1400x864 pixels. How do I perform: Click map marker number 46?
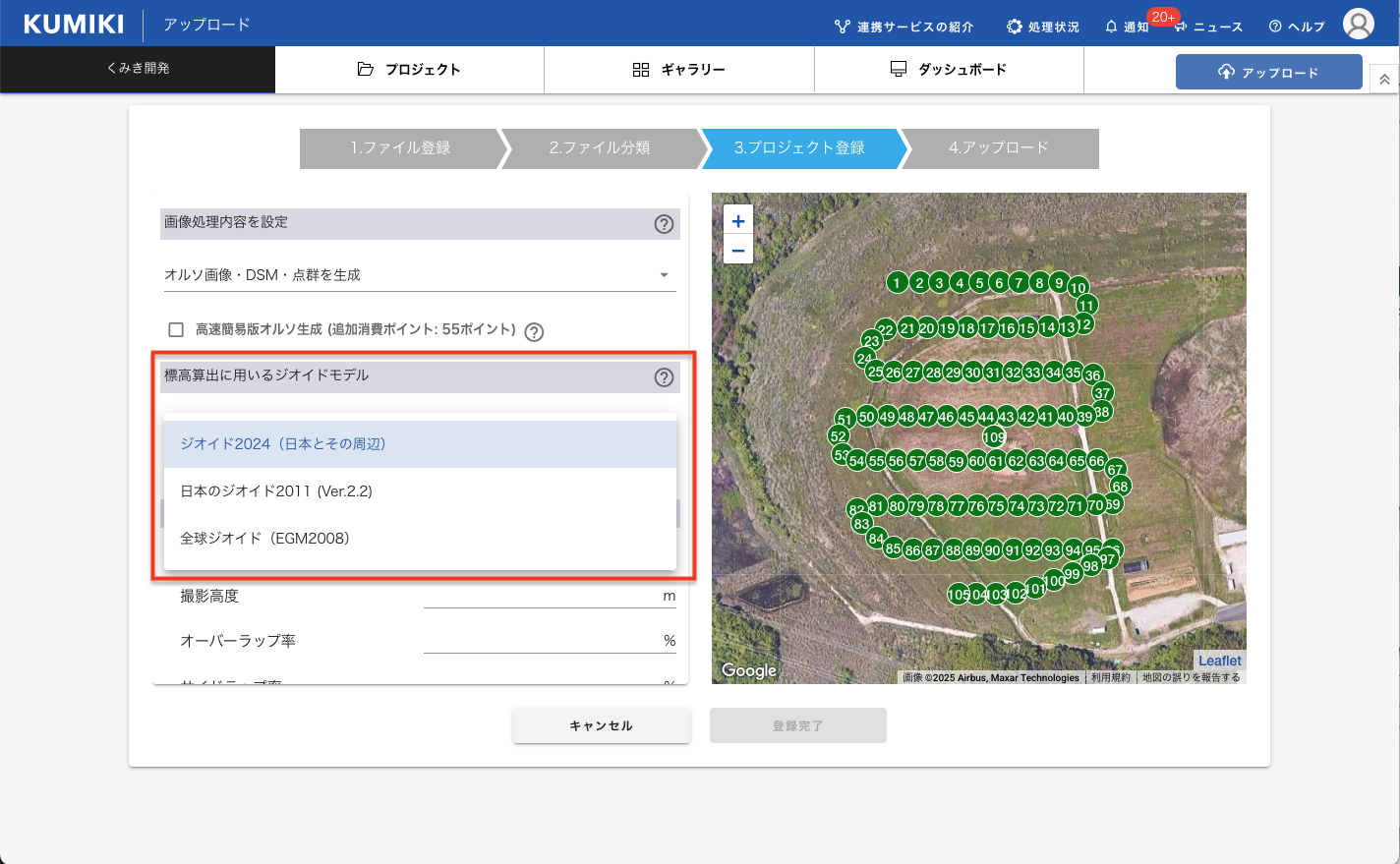(x=946, y=417)
